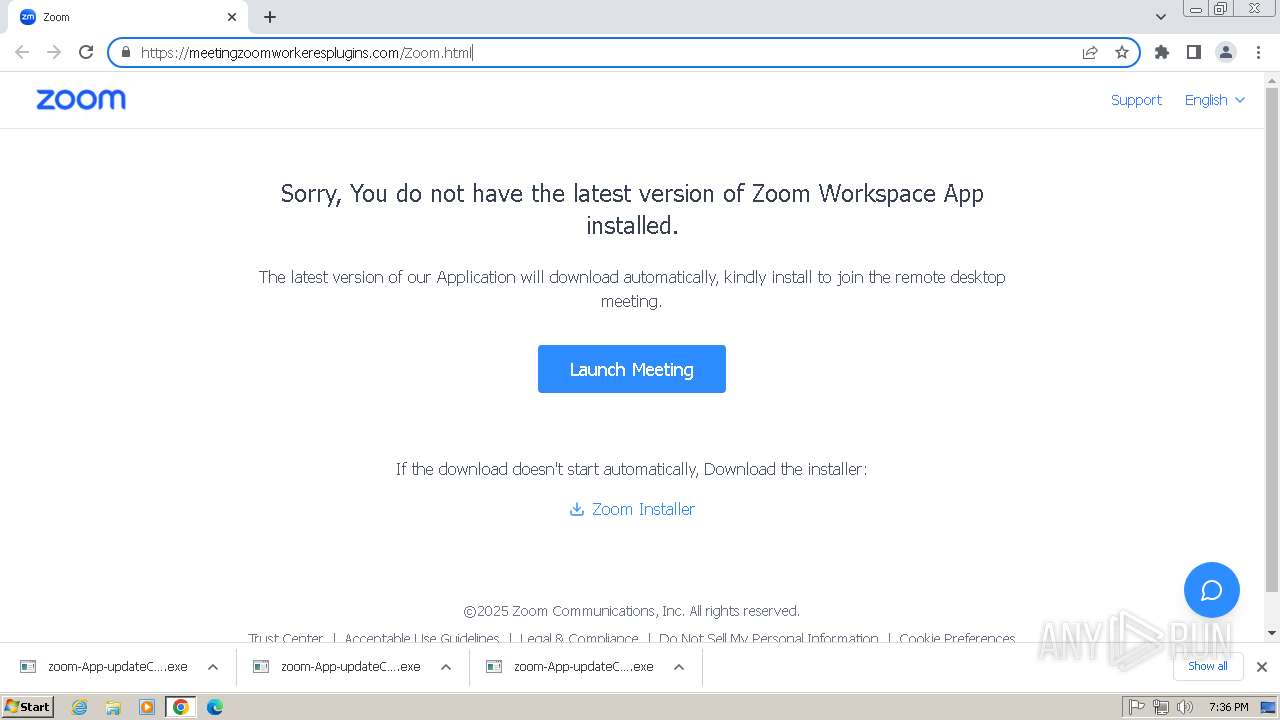Open the tab search chevron
Viewport: 1280px width, 720px height.
pos(1161,17)
